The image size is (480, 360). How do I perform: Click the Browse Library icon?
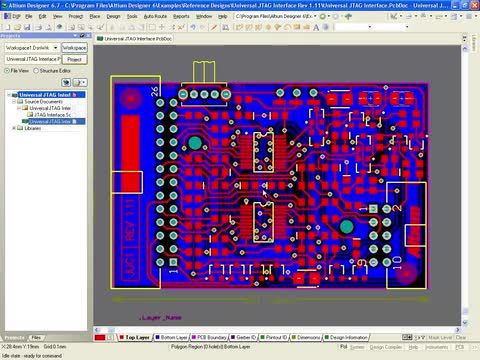(226, 27)
